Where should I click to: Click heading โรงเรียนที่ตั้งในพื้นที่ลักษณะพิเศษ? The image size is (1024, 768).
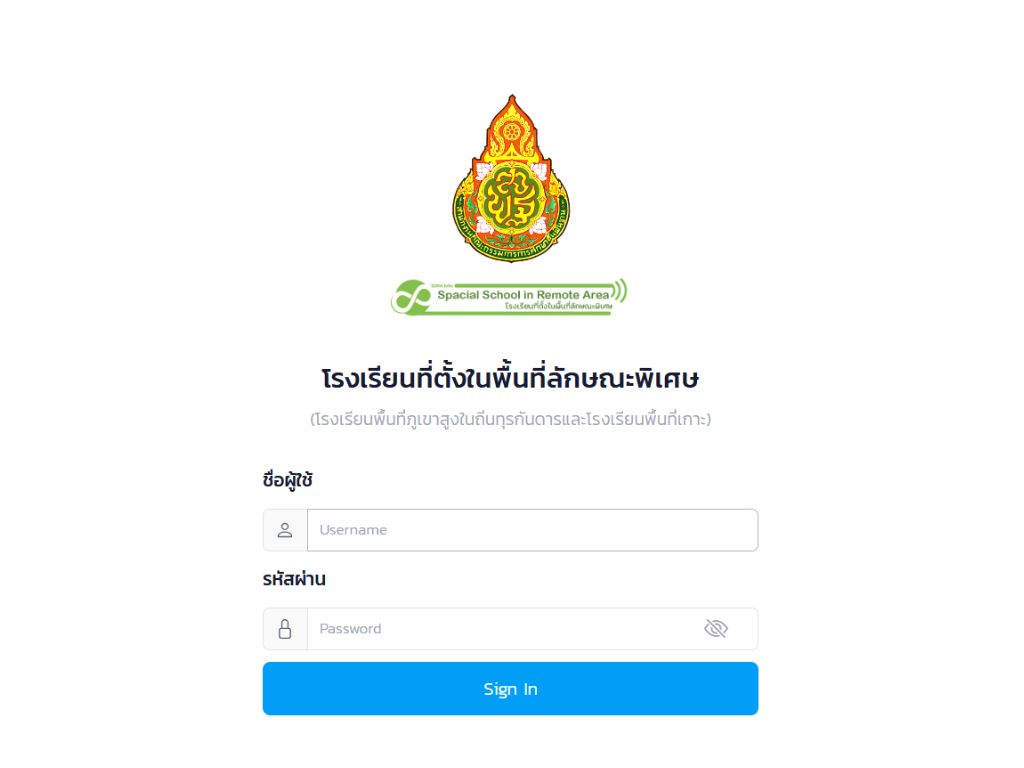click(510, 378)
